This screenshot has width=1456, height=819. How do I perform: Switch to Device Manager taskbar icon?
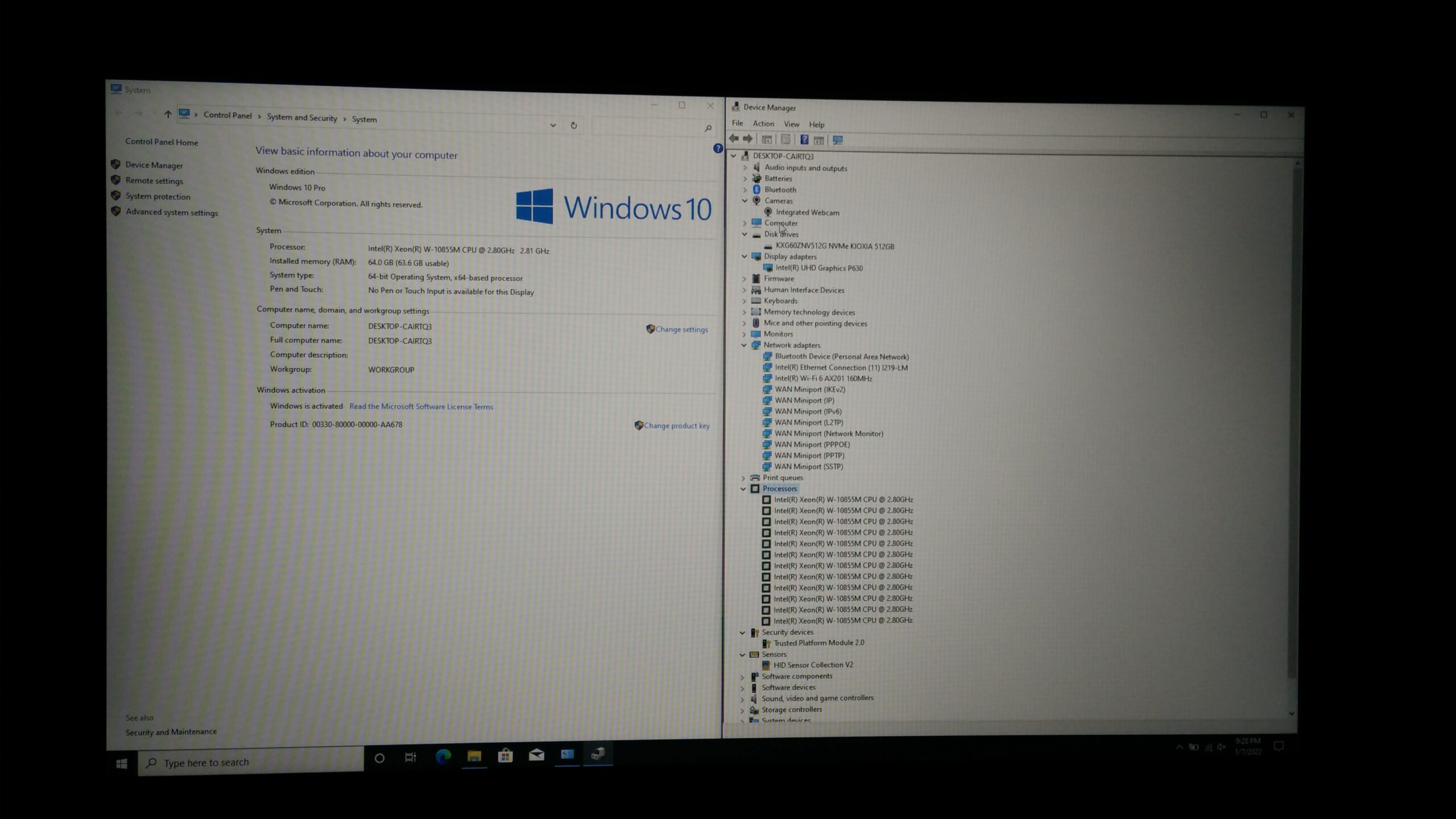598,754
